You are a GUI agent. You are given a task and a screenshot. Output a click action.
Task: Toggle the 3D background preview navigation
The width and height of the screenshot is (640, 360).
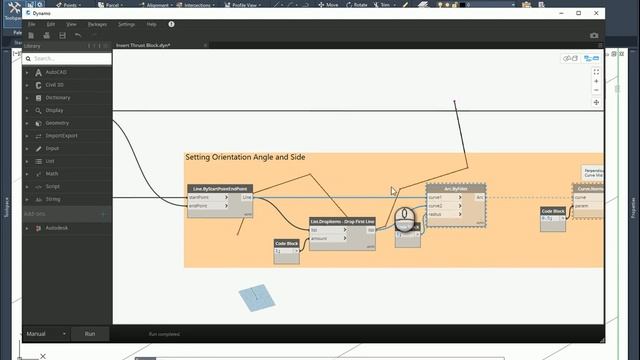tap(571, 59)
